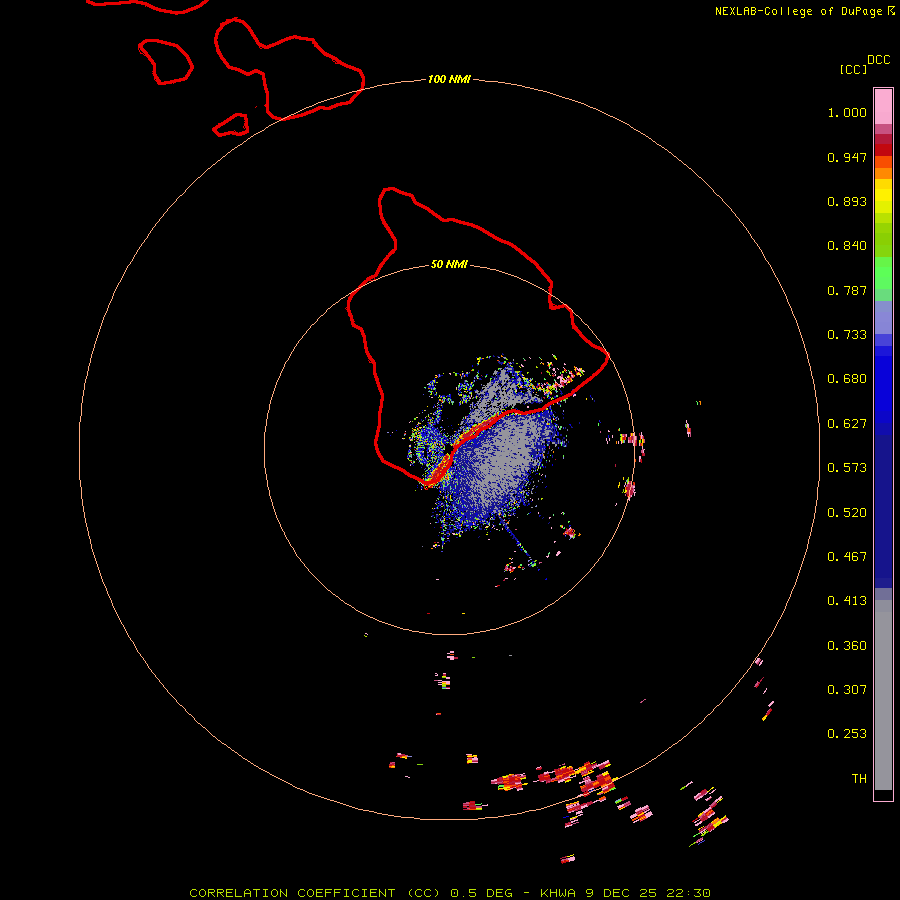Click the 0.360 scale value
Viewport: 900px width, 900px height.
coord(847,646)
